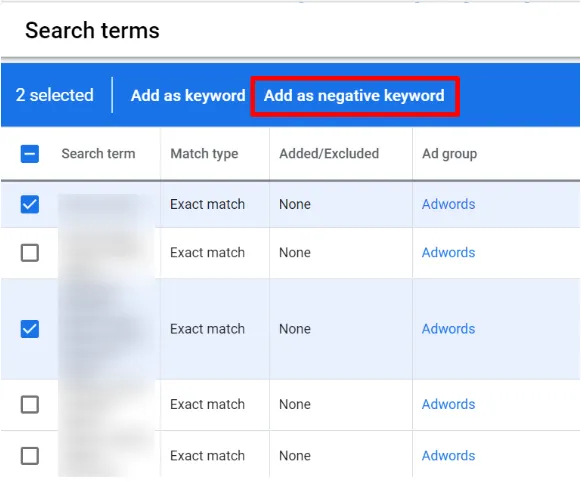Open Adwords link in first row
Screen dimensions: 581x486
448,204
